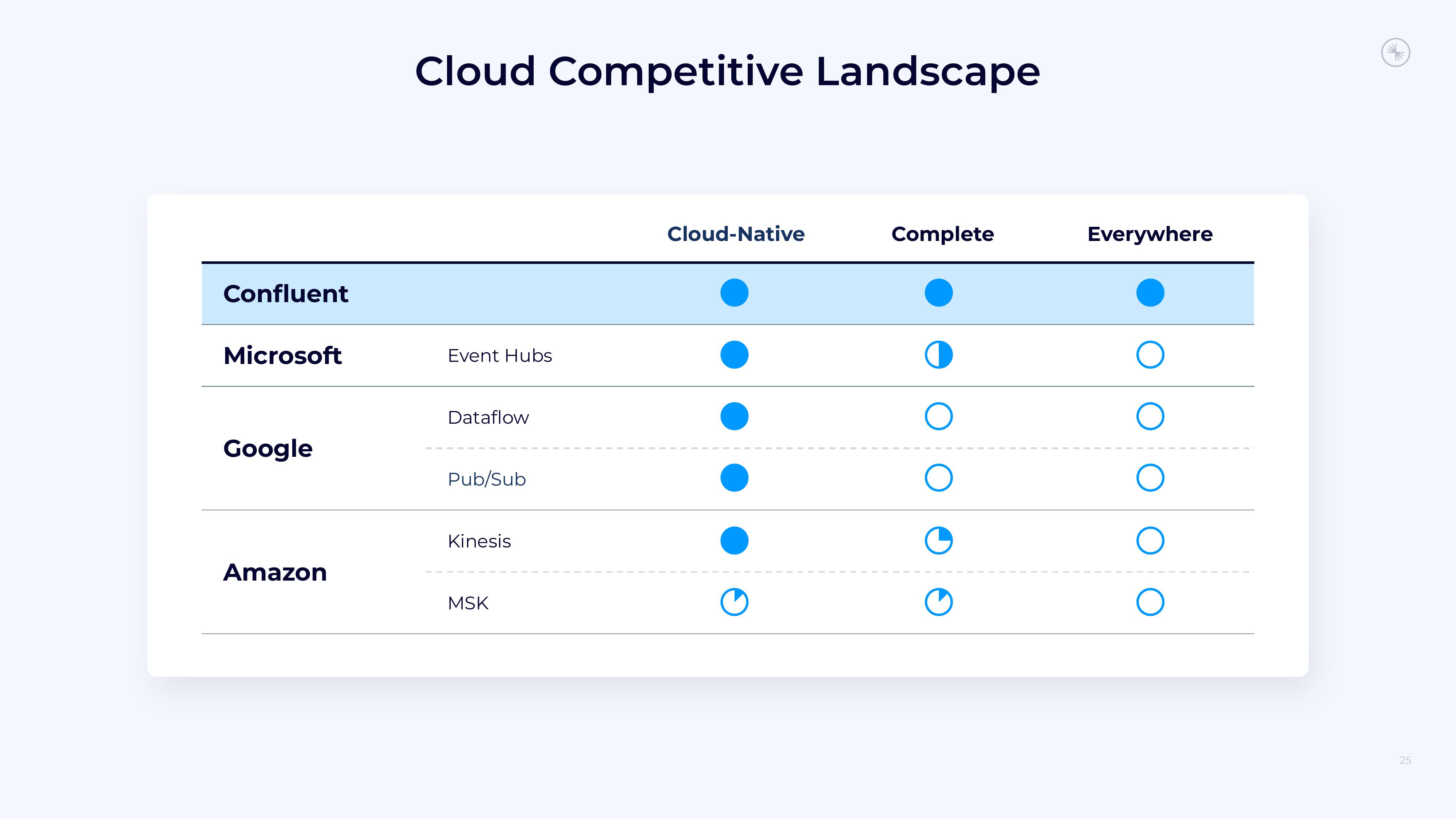Click the Google row label

click(x=268, y=449)
